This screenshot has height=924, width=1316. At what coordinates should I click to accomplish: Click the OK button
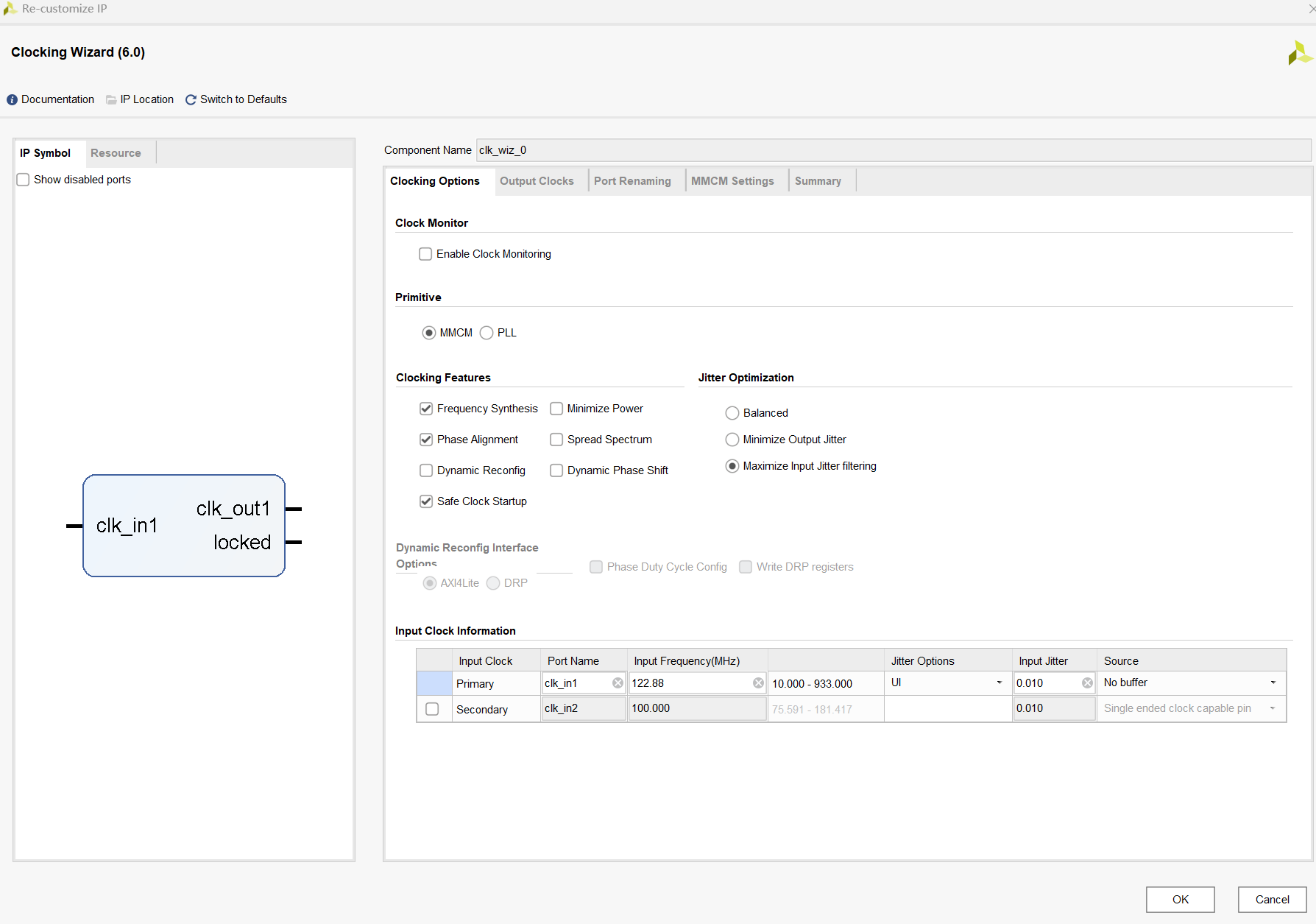[x=1181, y=900]
